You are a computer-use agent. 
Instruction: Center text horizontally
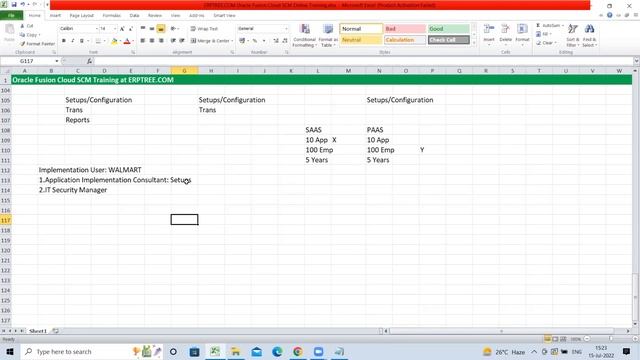click(x=152, y=41)
